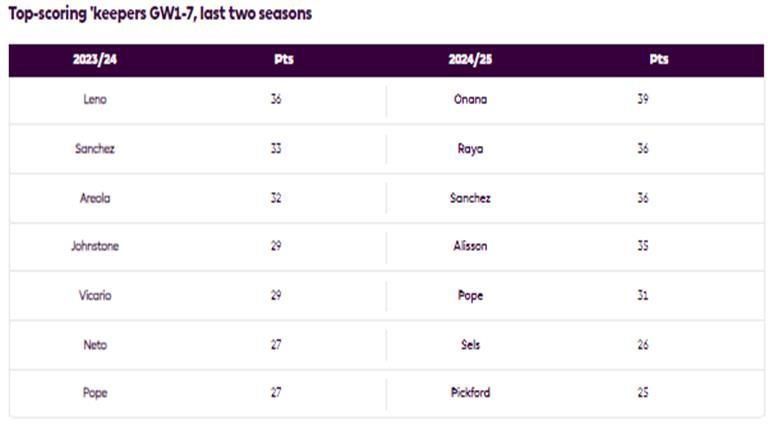Click Pope in the 2024/25 column

(x=470, y=295)
